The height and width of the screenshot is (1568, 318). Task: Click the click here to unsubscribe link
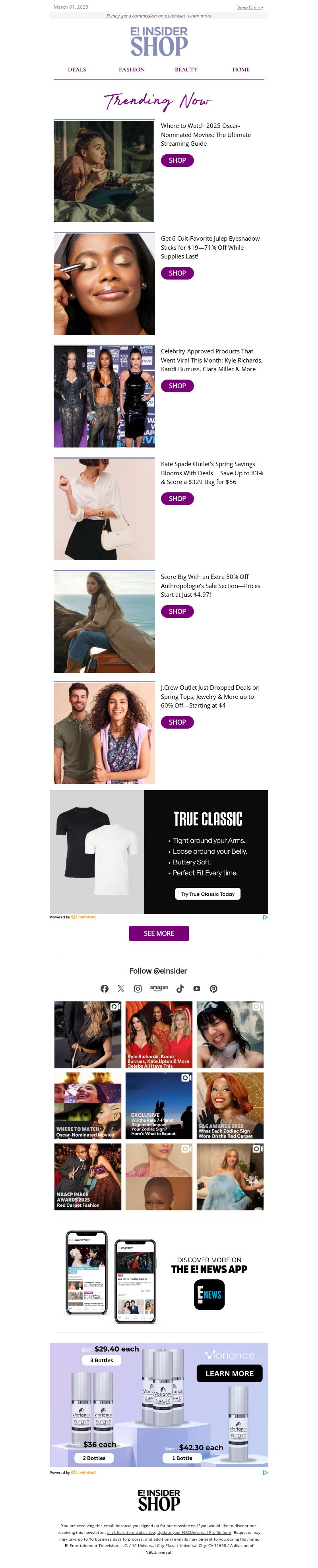131,1532
